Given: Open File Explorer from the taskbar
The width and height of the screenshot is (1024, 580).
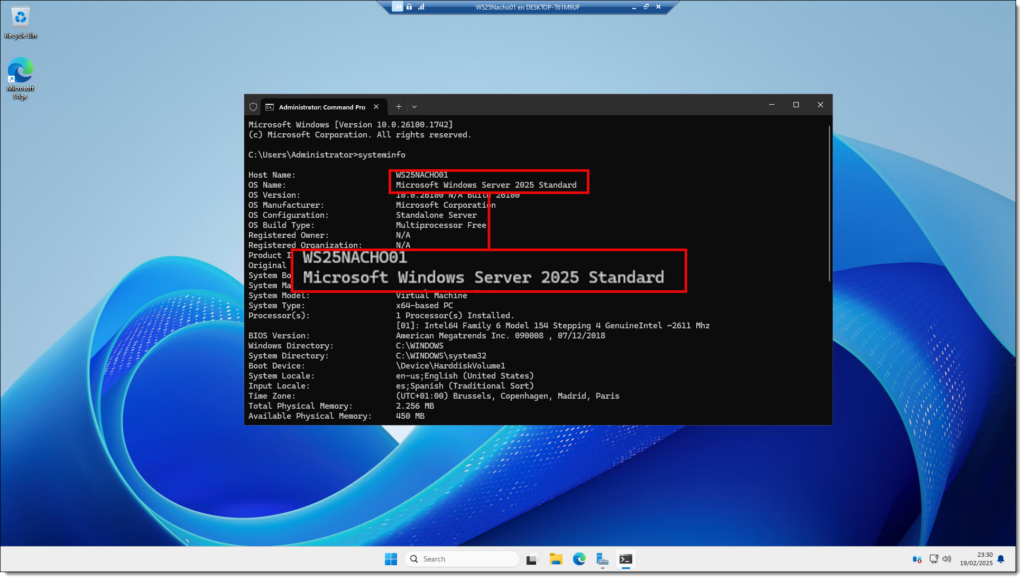Looking at the screenshot, I should click(557, 560).
